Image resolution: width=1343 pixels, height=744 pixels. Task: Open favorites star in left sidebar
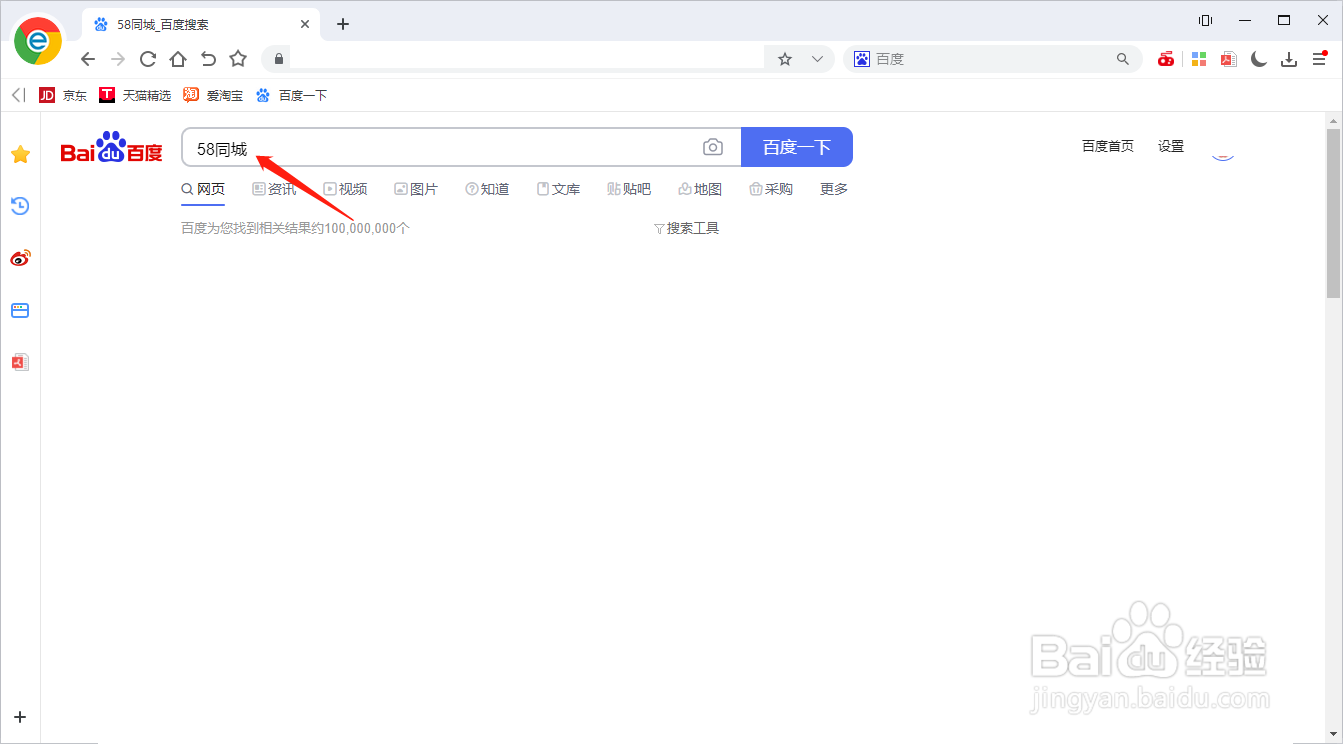click(20, 154)
